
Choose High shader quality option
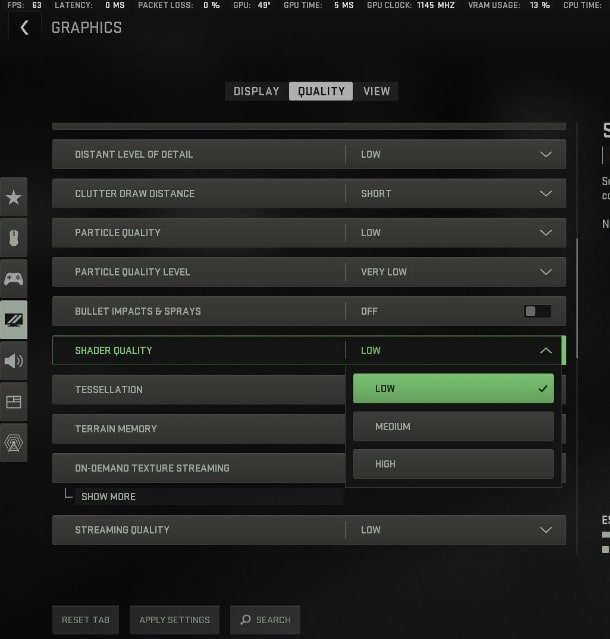(x=453, y=464)
